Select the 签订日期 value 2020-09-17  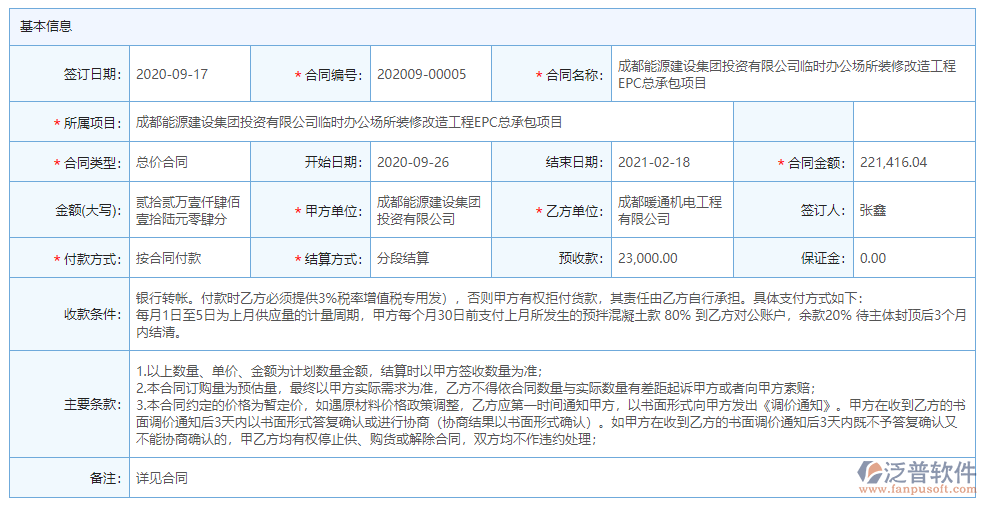(x=172, y=74)
